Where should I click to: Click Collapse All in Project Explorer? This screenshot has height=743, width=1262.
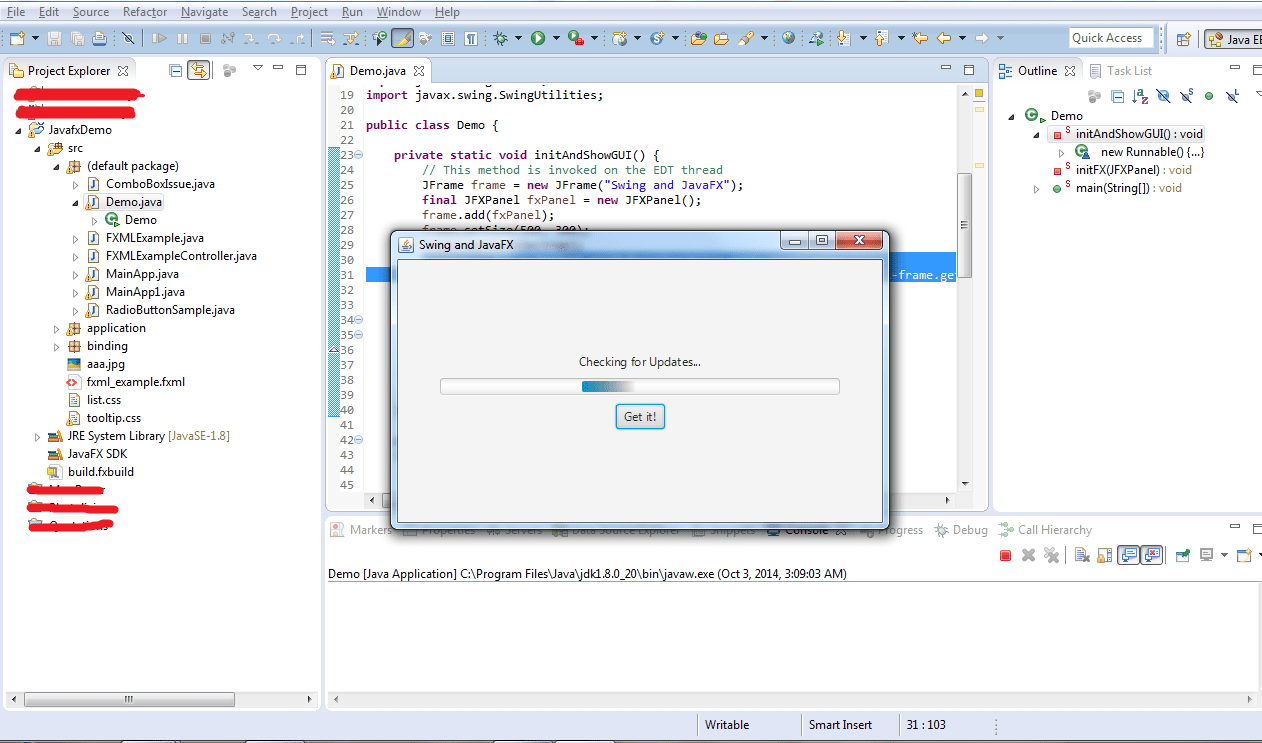pyautogui.click(x=176, y=70)
